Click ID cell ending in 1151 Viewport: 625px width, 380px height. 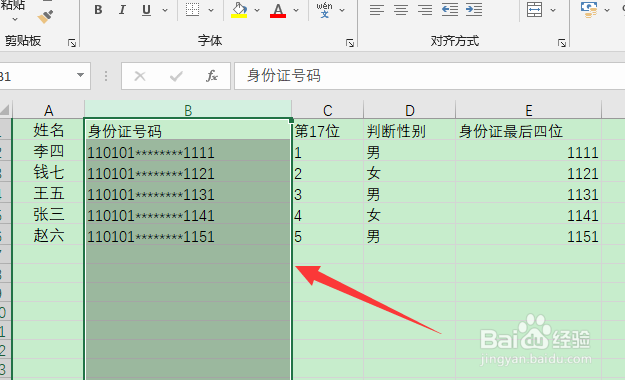[188, 235]
